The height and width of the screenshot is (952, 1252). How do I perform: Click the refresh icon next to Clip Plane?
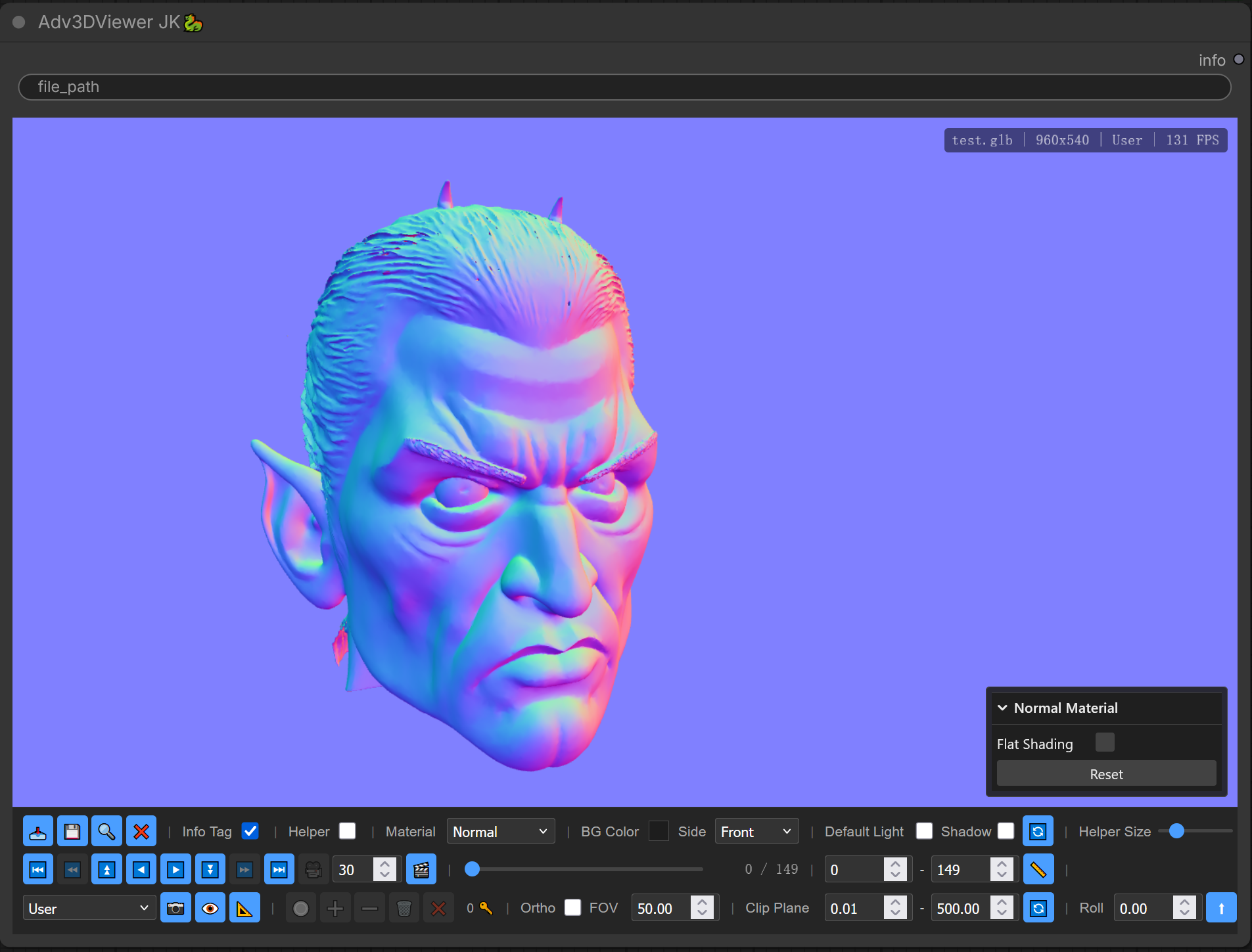pos(1038,908)
